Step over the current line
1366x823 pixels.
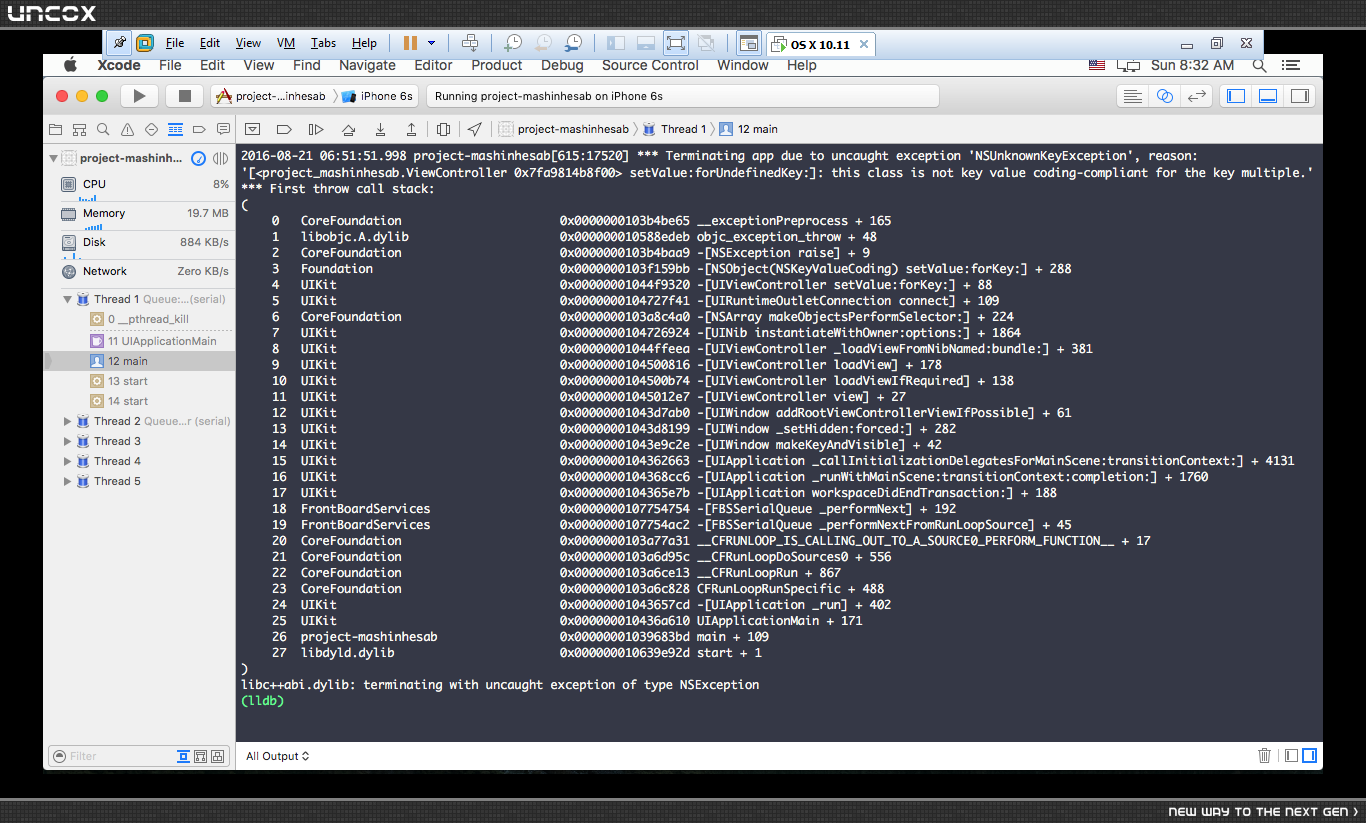point(348,129)
